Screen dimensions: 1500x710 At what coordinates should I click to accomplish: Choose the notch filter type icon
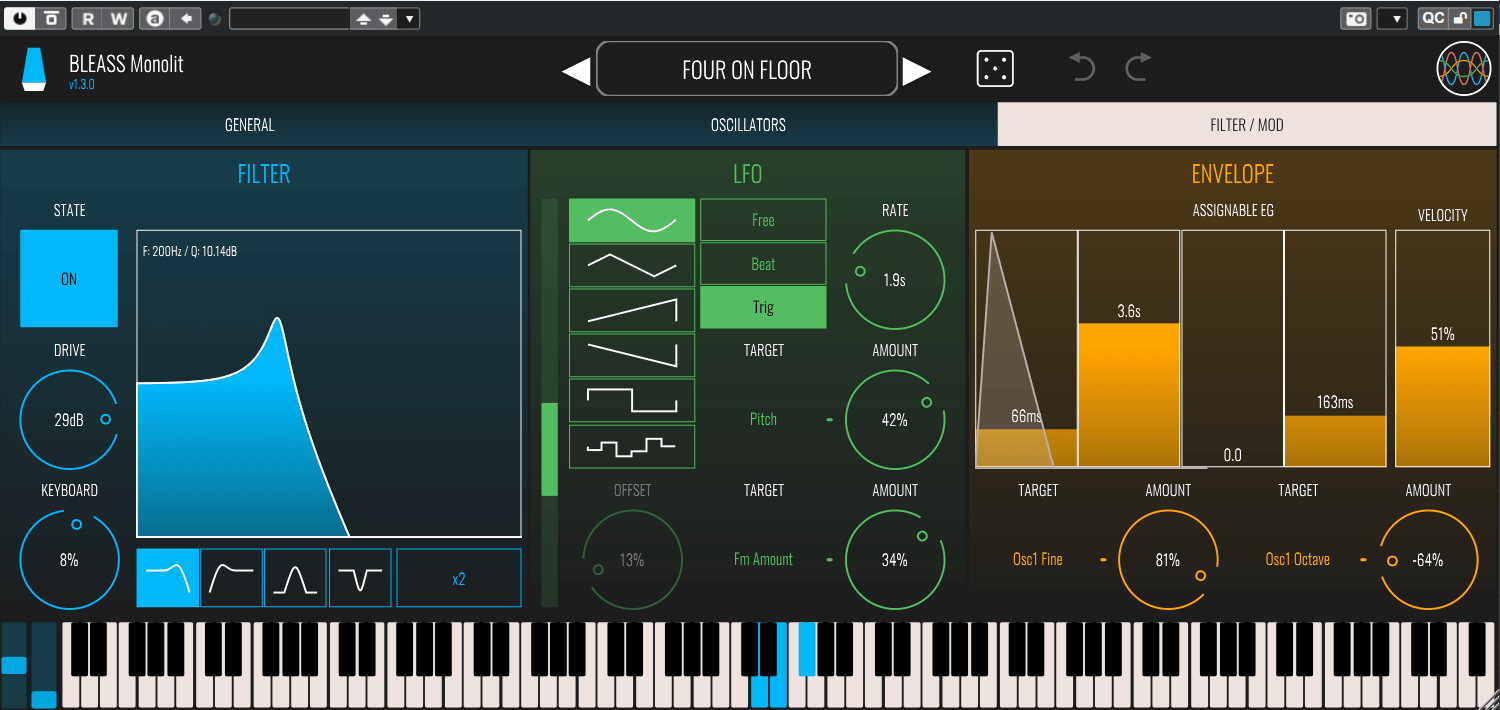click(x=359, y=578)
